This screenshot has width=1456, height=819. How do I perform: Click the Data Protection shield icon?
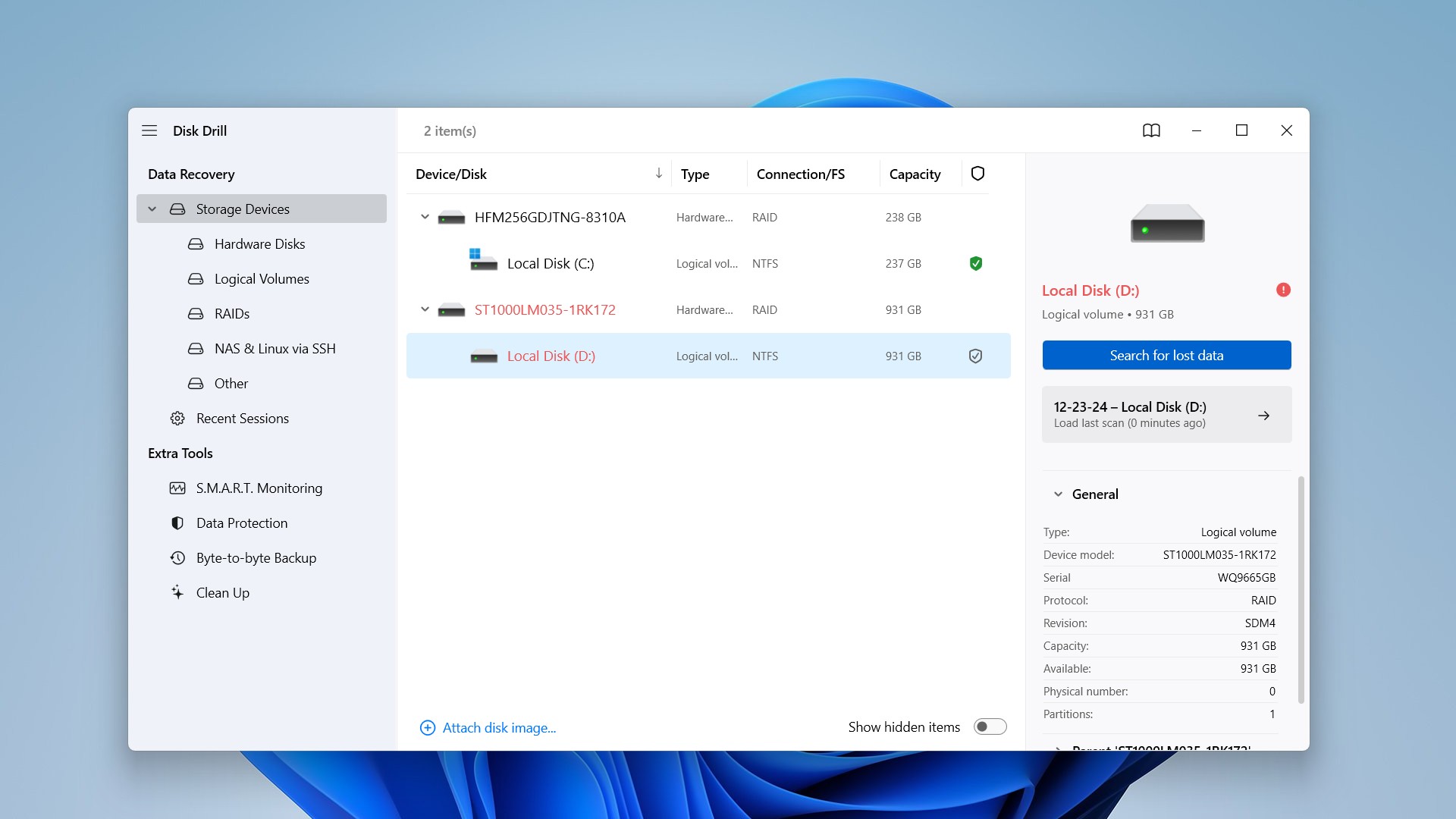click(x=177, y=522)
